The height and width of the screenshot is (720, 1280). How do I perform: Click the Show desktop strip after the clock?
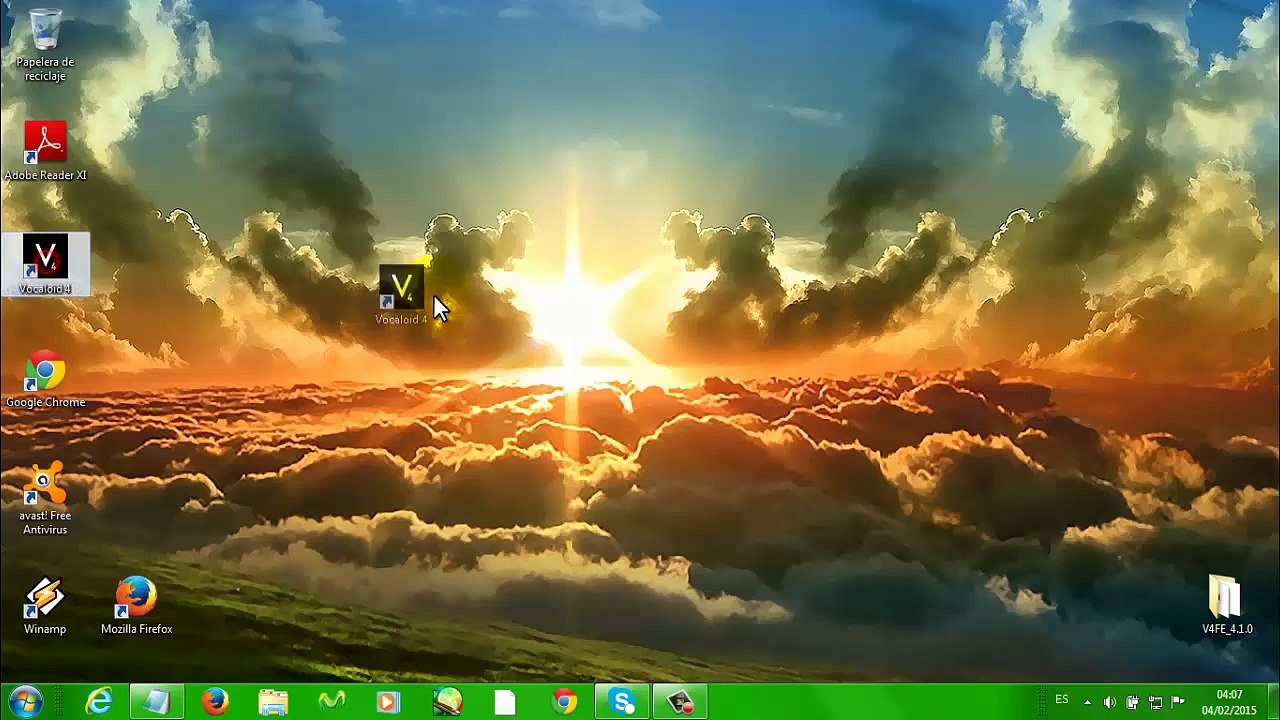(x=1272, y=702)
